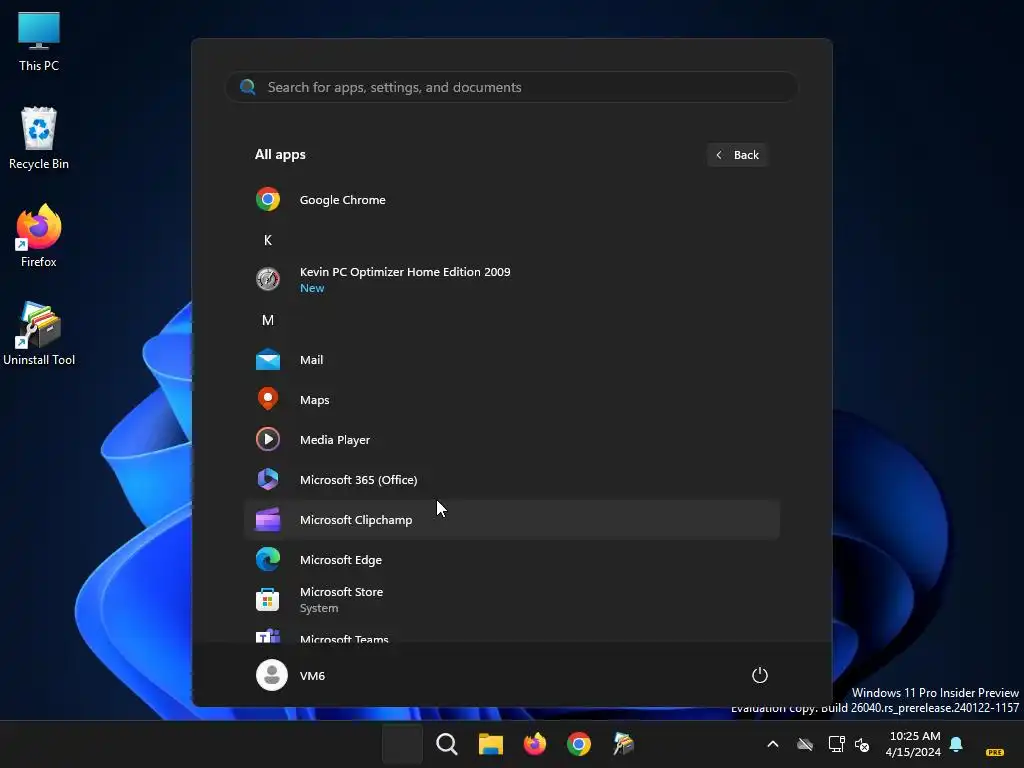The width and height of the screenshot is (1024, 768).
Task: Open the network status tray icon
Action: [x=836, y=744]
